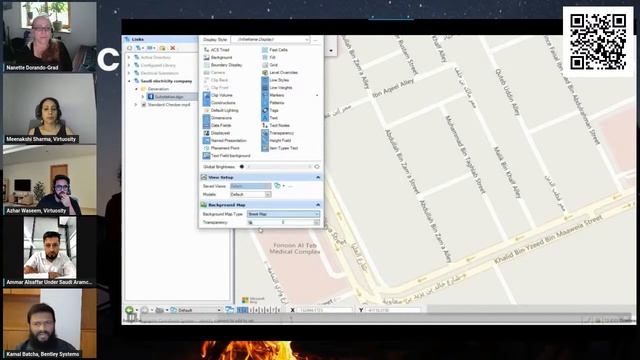
Task: Toggle Background view attribute
Action: (x=218, y=58)
